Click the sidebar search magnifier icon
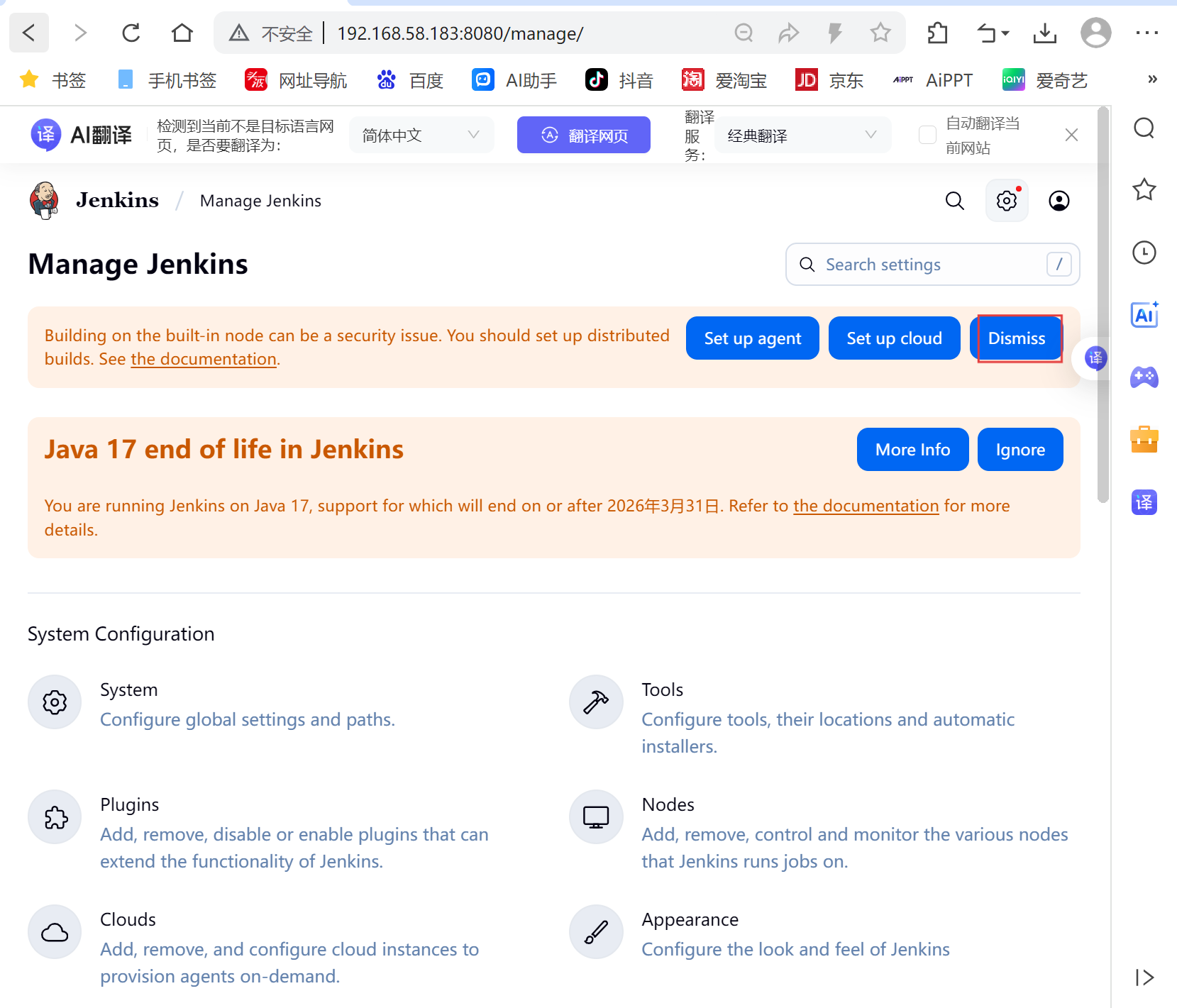The width and height of the screenshot is (1177, 1008). [x=1144, y=128]
